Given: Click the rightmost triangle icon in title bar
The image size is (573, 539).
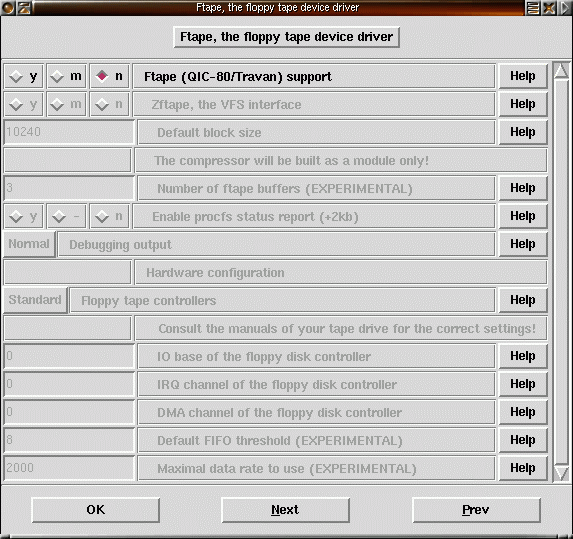Looking at the screenshot, I should pyautogui.click(x=565, y=7).
